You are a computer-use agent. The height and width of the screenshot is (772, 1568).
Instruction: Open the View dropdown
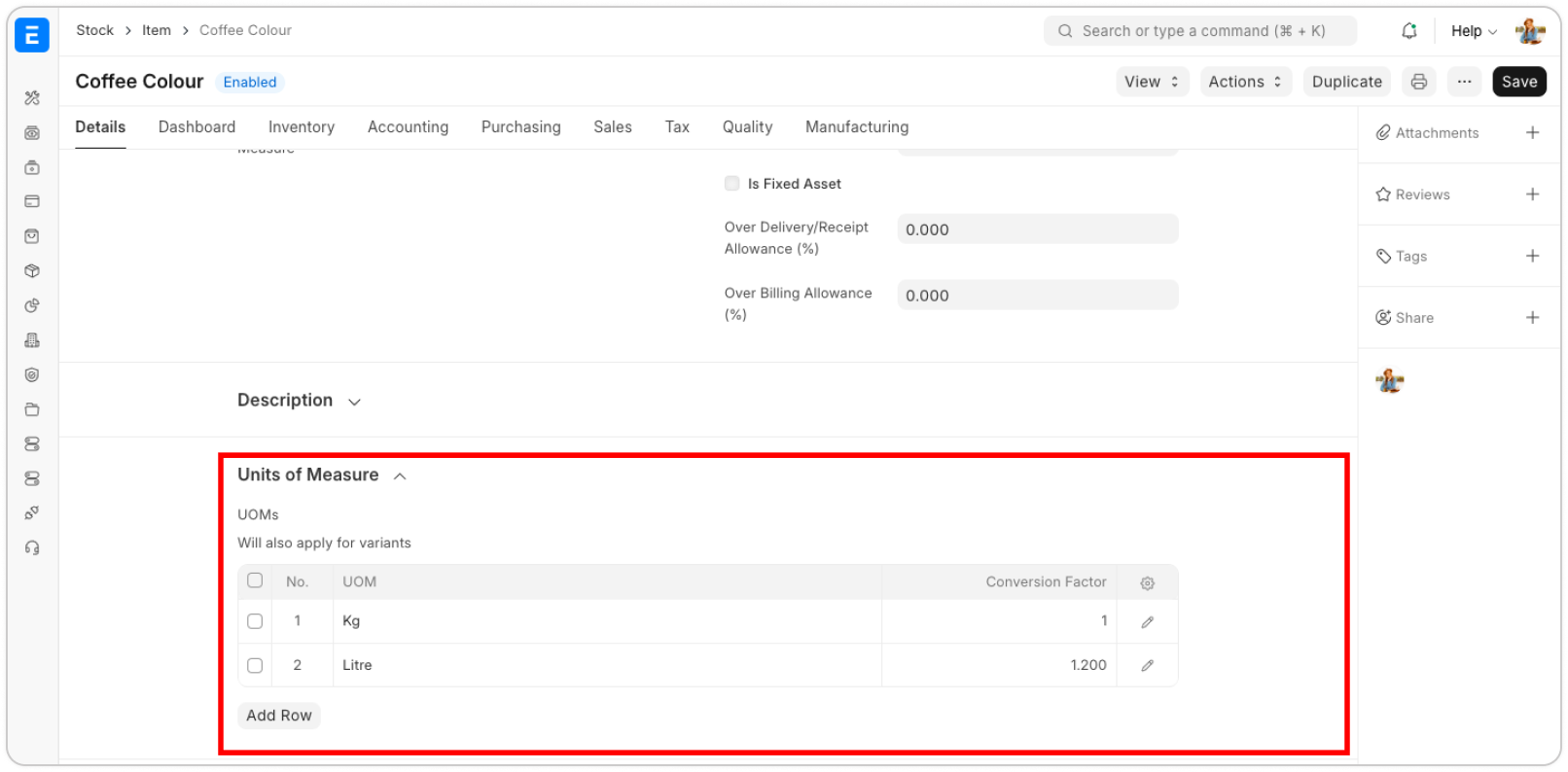click(x=1152, y=82)
